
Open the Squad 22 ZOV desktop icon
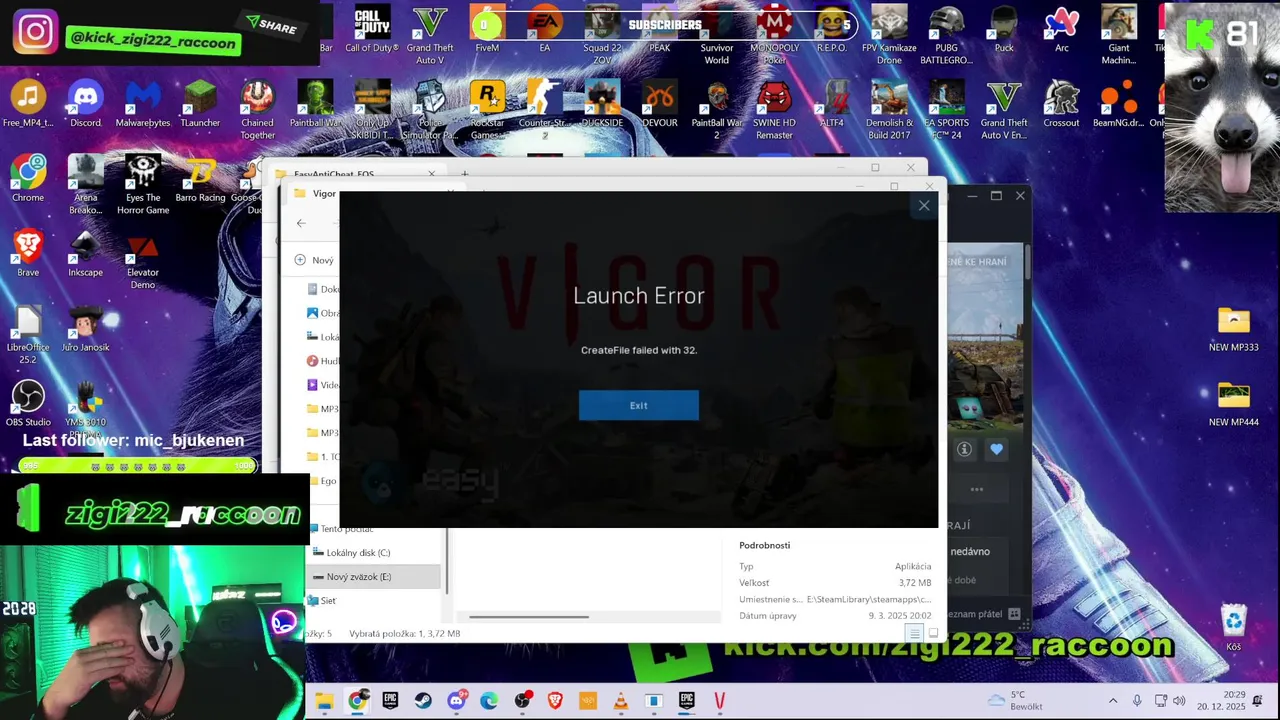602,36
